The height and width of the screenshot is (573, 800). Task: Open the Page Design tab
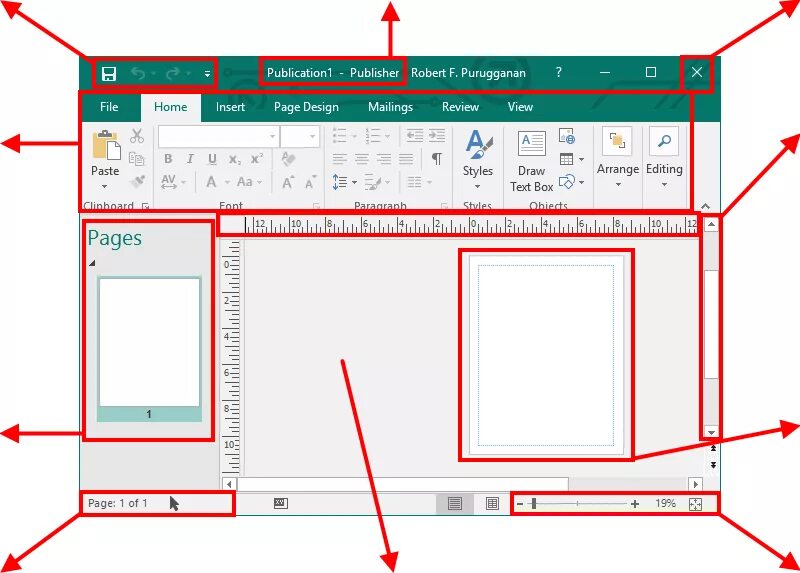point(306,107)
